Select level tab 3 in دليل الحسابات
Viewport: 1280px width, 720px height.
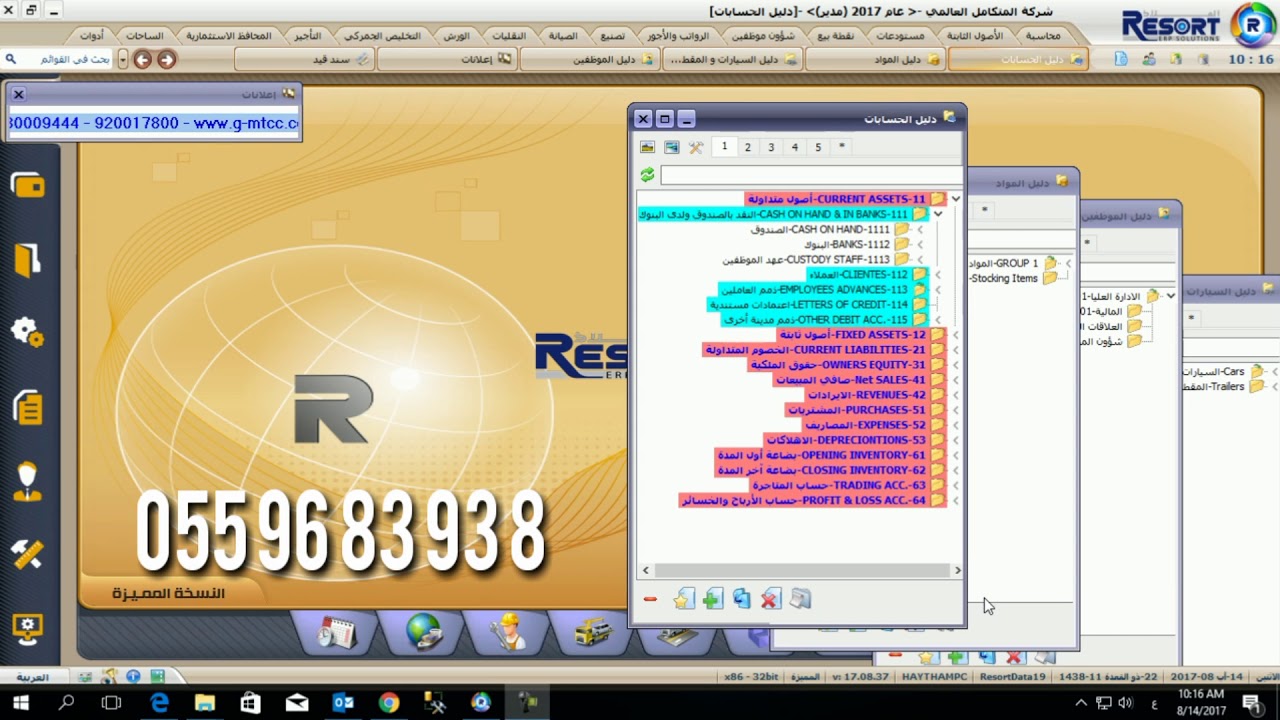click(771, 147)
